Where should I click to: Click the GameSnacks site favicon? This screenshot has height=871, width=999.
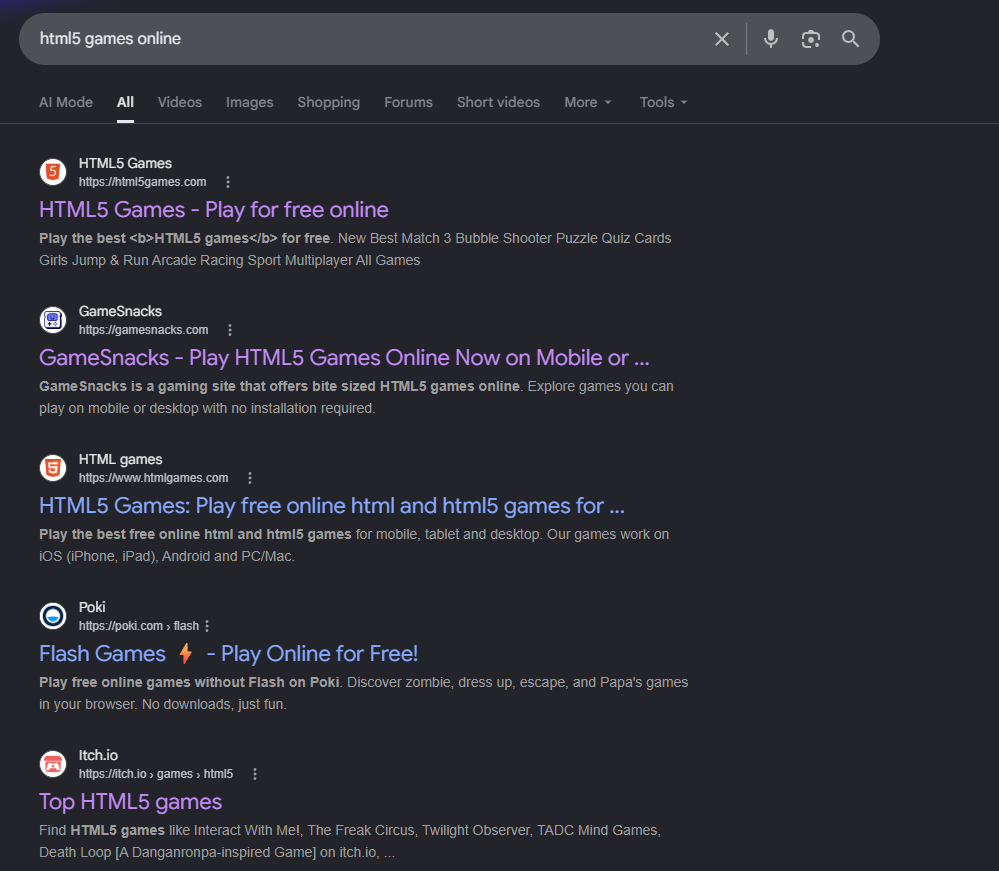point(53,320)
